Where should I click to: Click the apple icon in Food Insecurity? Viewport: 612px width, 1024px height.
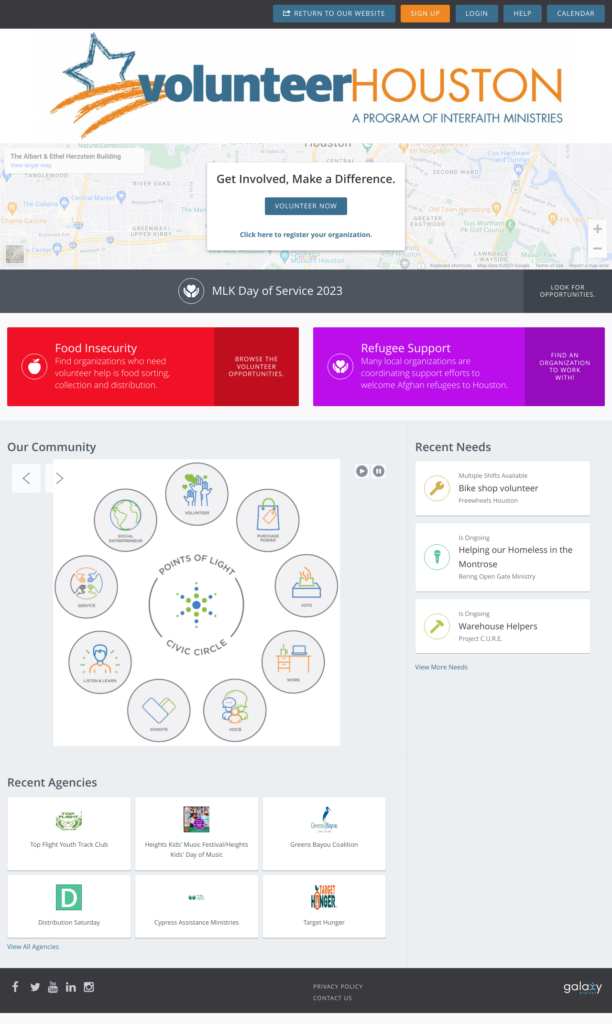click(x=35, y=366)
